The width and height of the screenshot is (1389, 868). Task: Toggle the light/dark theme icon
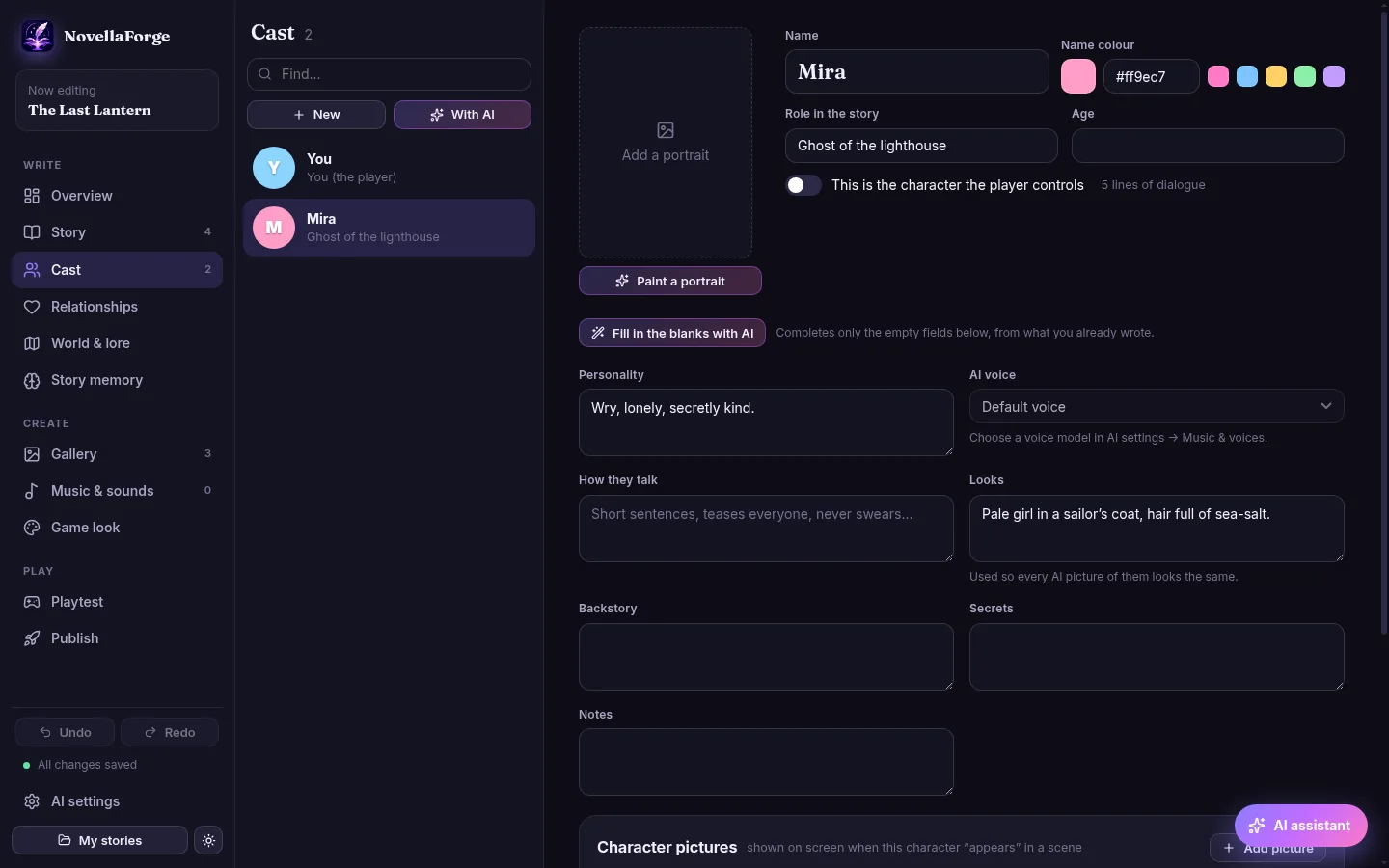click(208, 840)
